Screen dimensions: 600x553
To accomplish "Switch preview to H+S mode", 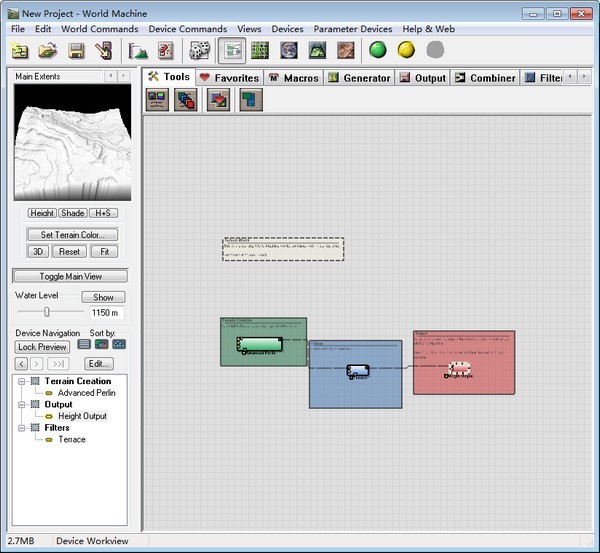I will point(101,213).
